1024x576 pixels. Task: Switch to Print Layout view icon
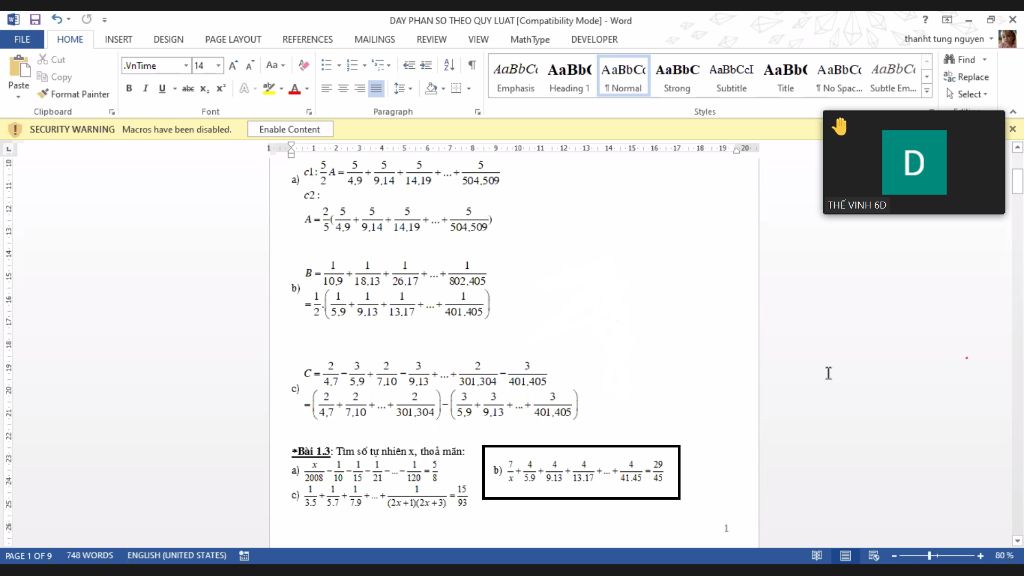(x=845, y=556)
